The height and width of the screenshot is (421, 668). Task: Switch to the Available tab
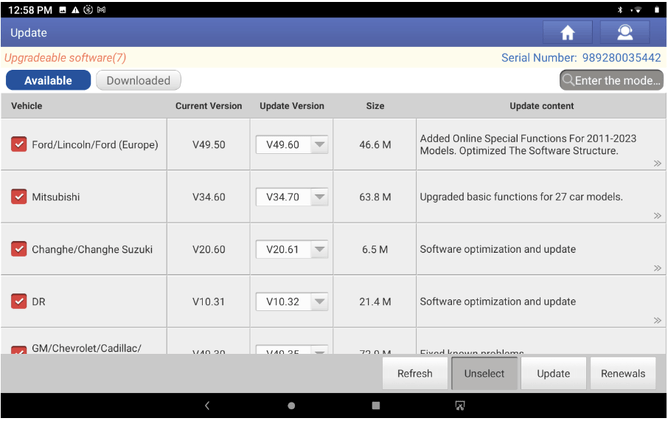48,80
